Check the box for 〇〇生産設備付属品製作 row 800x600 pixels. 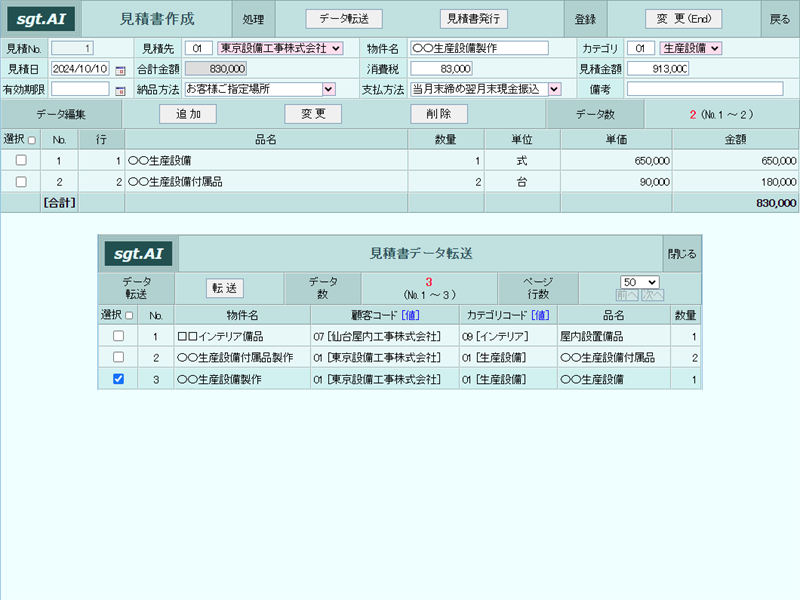tap(118, 357)
